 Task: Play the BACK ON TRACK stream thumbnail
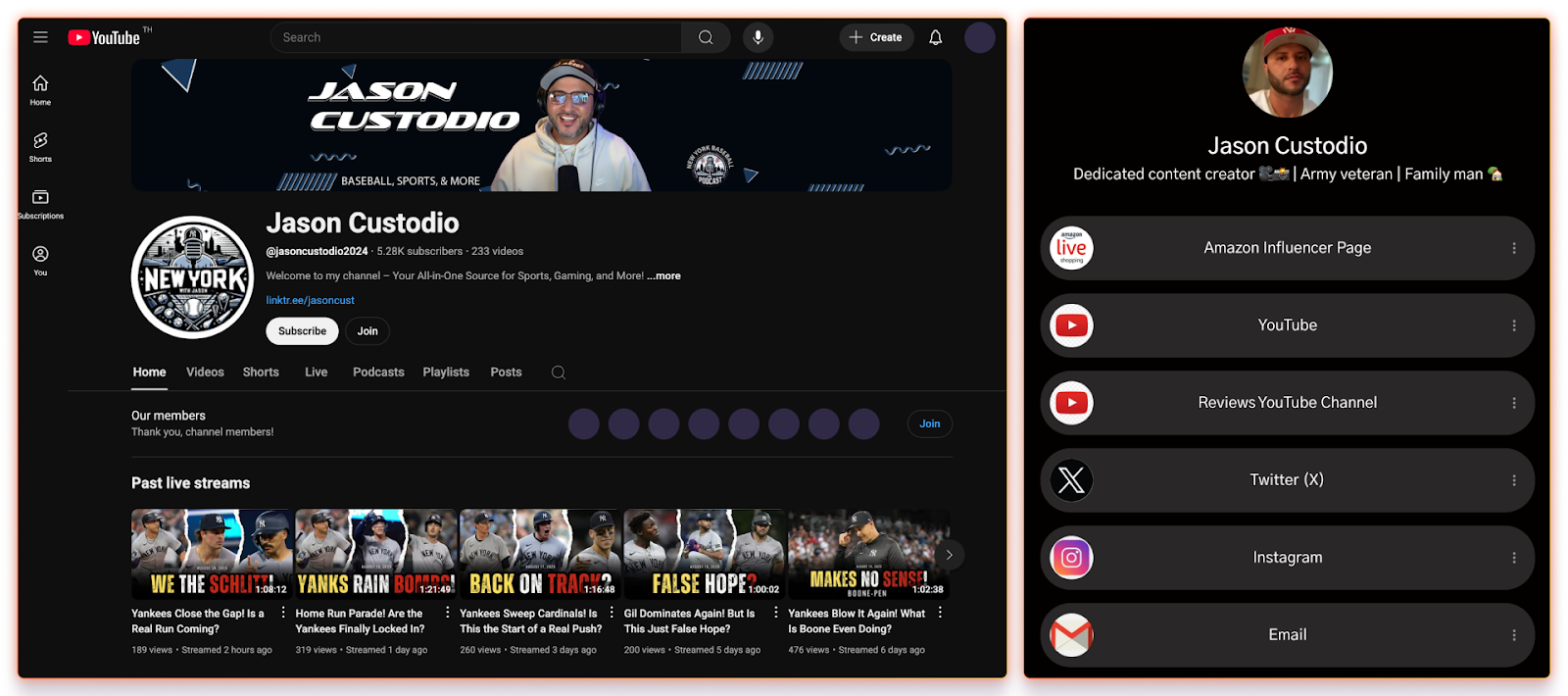click(540, 554)
